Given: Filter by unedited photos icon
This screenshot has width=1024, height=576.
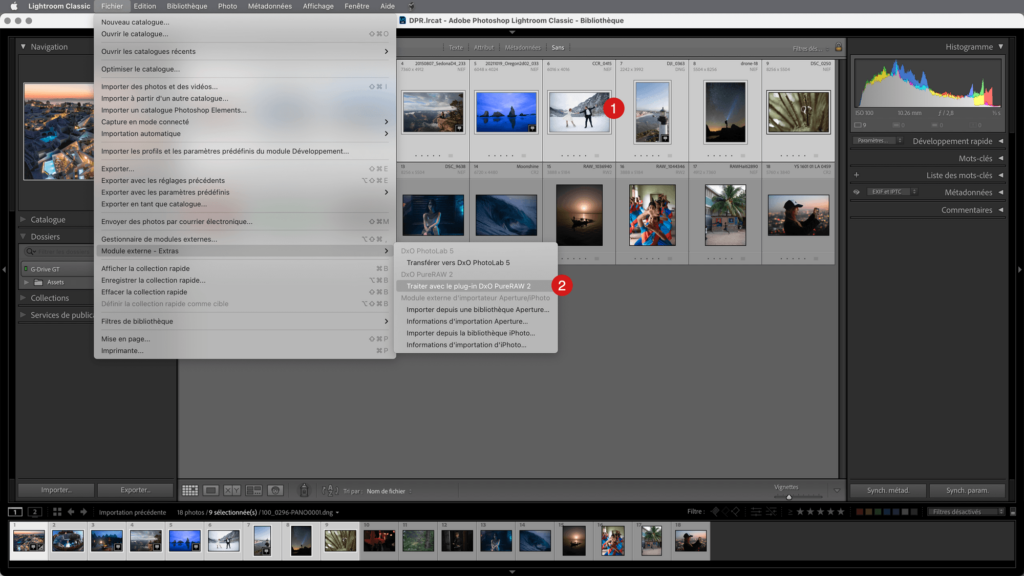Looking at the screenshot, I should pyautogui.click(x=771, y=511).
